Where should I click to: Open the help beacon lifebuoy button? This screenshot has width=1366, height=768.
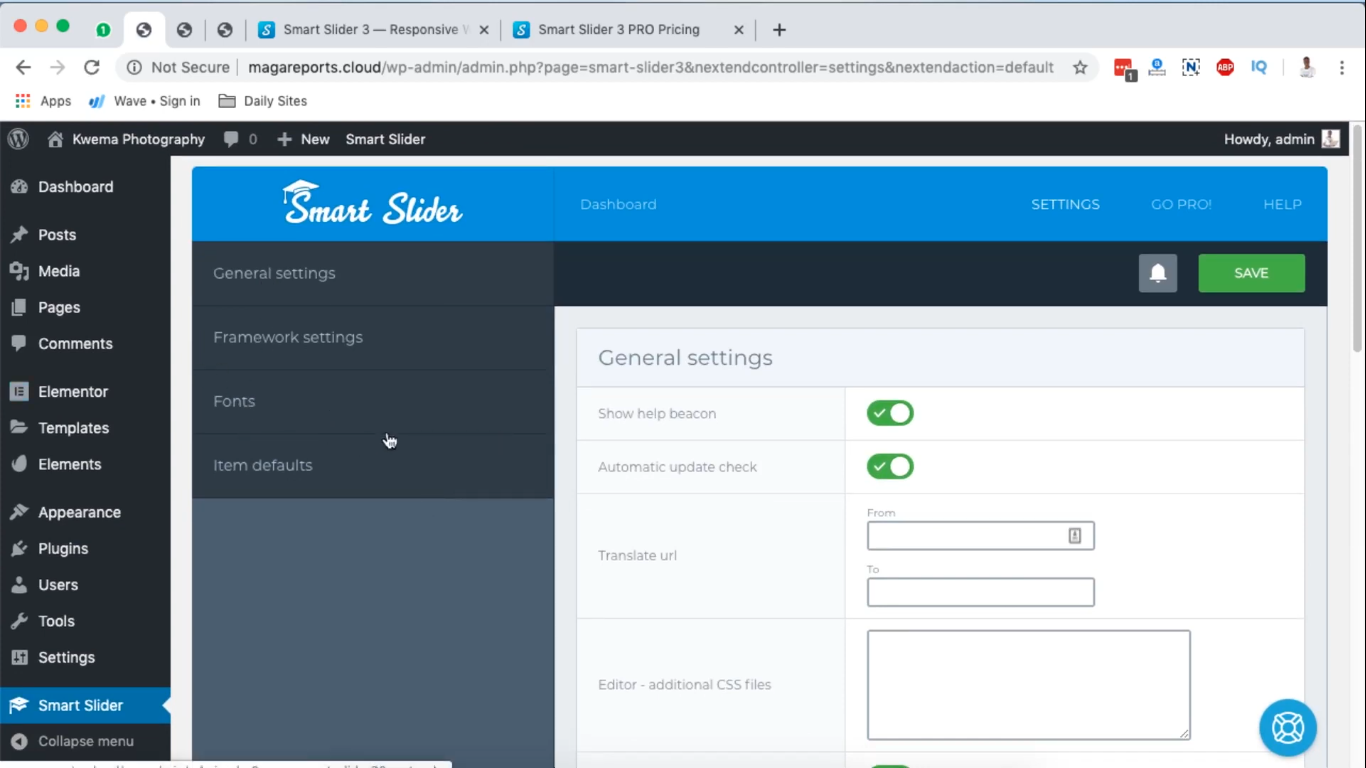(x=1287, y=727)
